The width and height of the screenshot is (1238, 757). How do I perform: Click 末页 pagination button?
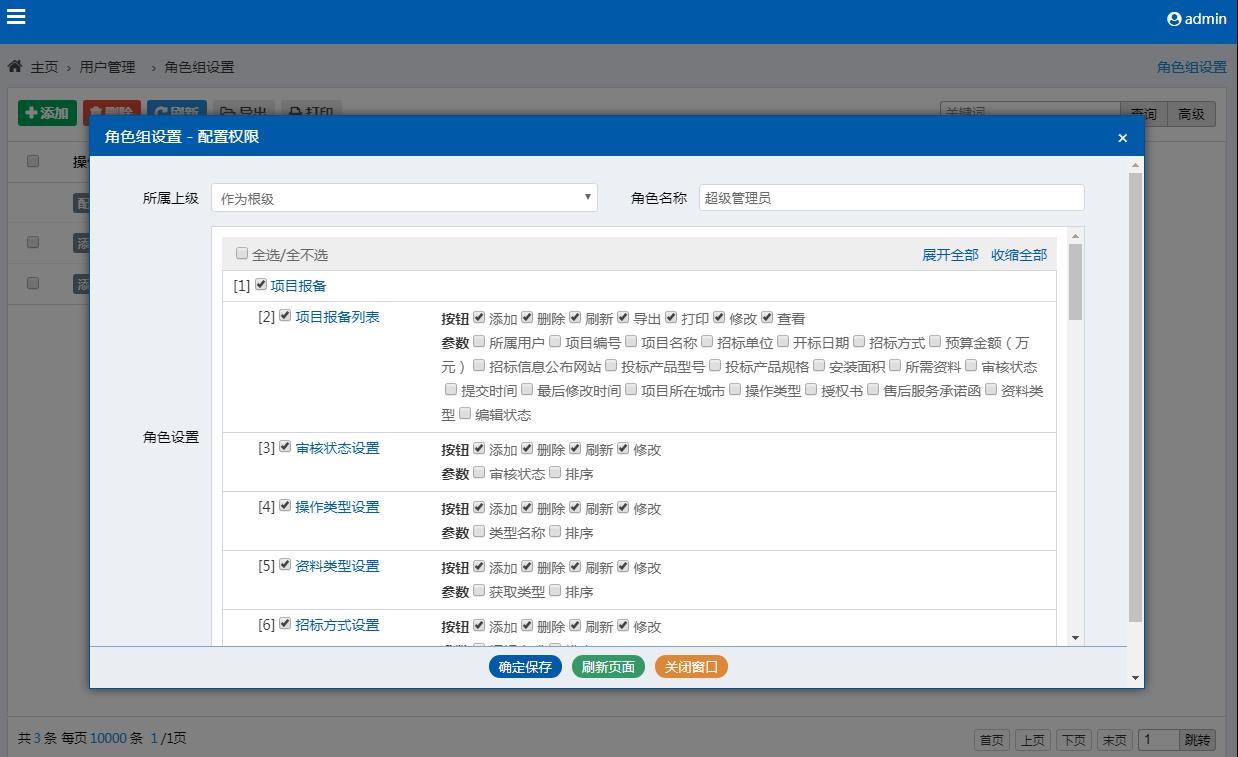1115,740
